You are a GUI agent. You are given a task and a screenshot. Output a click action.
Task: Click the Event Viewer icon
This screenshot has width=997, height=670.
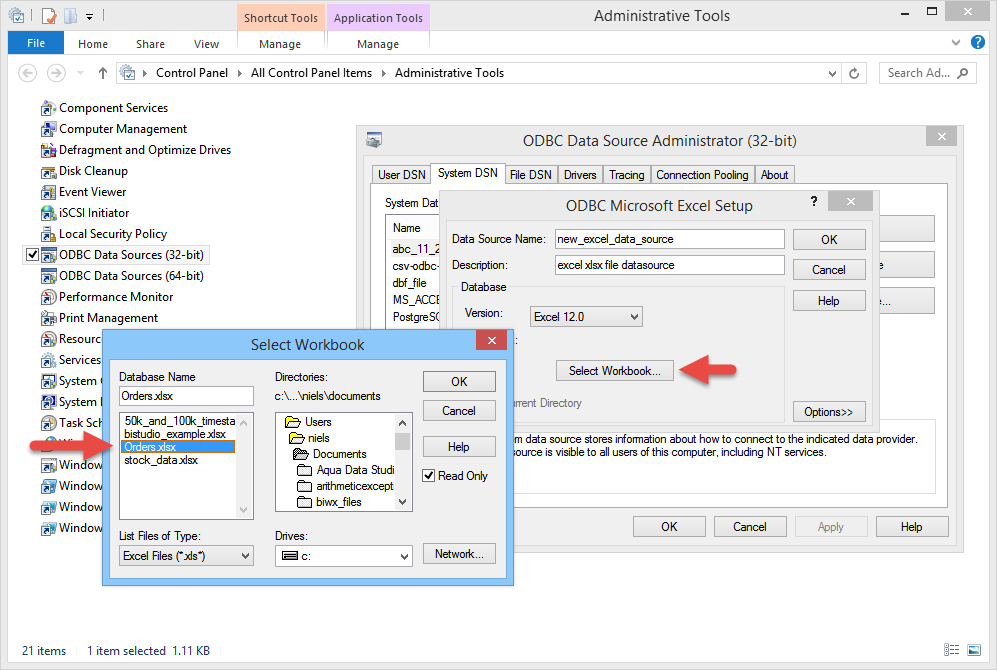(48, 193)
